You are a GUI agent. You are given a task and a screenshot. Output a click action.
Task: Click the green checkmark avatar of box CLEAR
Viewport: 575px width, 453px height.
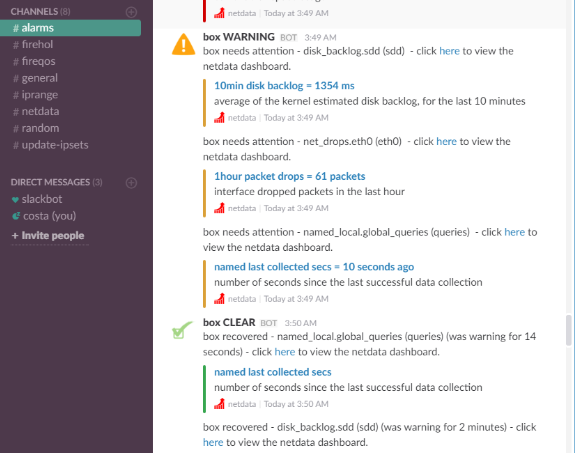tap(182, 330)
